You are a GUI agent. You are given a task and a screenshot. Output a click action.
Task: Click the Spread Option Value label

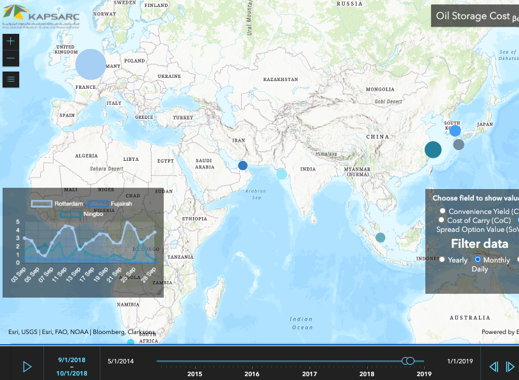[x=477, y=229]
